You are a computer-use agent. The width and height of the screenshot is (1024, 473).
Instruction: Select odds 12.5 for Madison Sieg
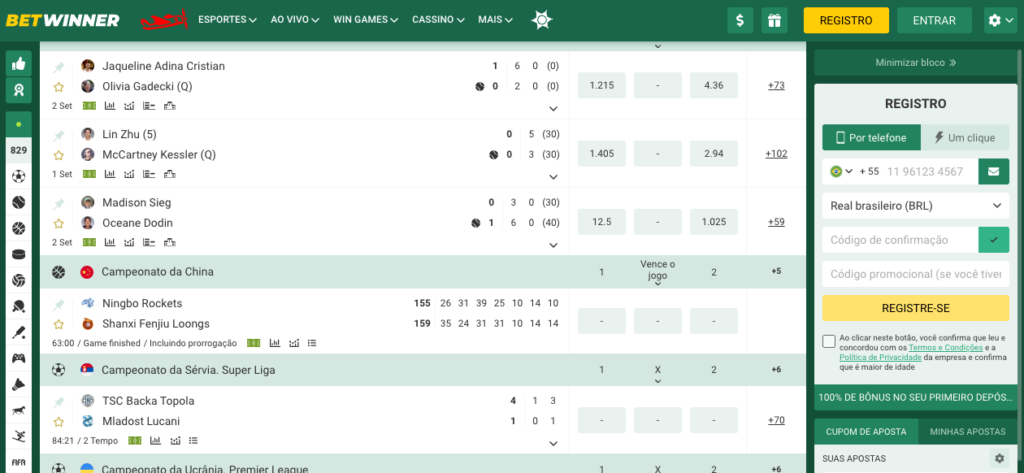click(602, 222)
